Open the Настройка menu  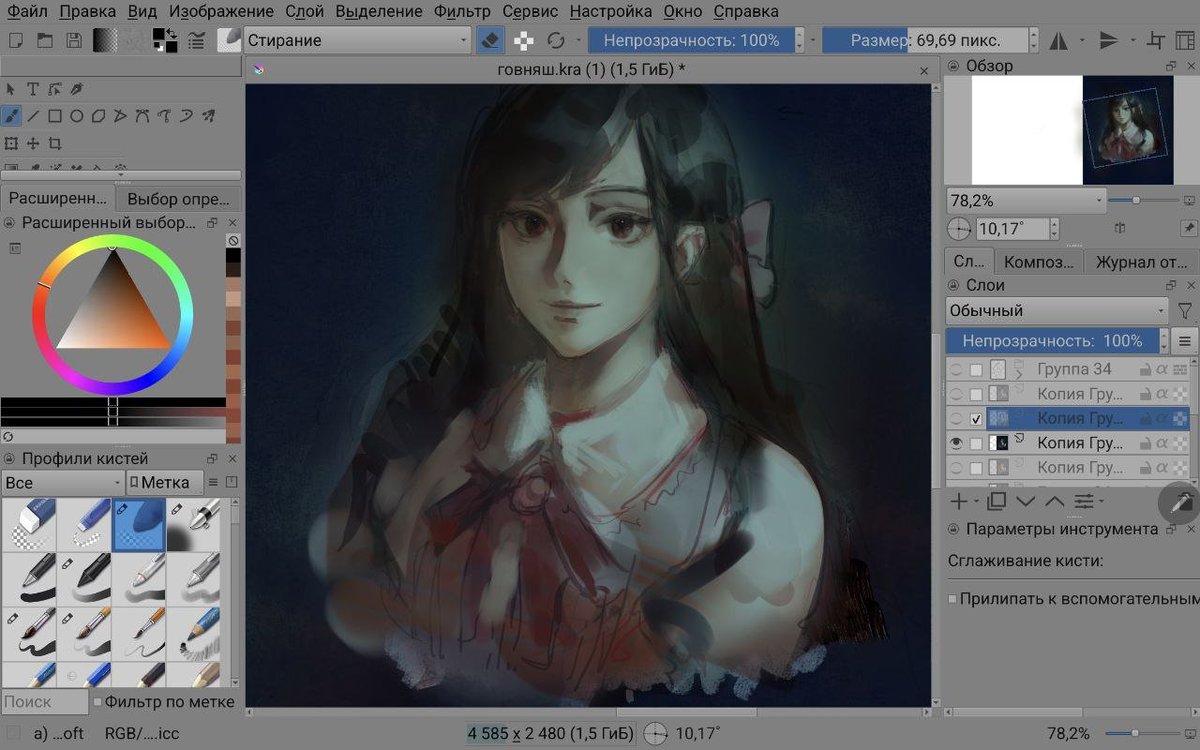click(611, 12)
